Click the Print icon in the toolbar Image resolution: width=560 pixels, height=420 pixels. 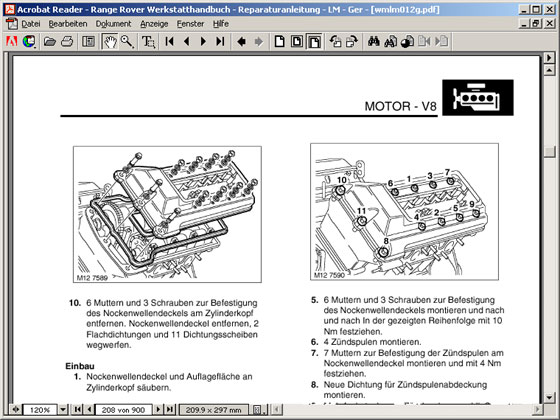pos(67,42)
